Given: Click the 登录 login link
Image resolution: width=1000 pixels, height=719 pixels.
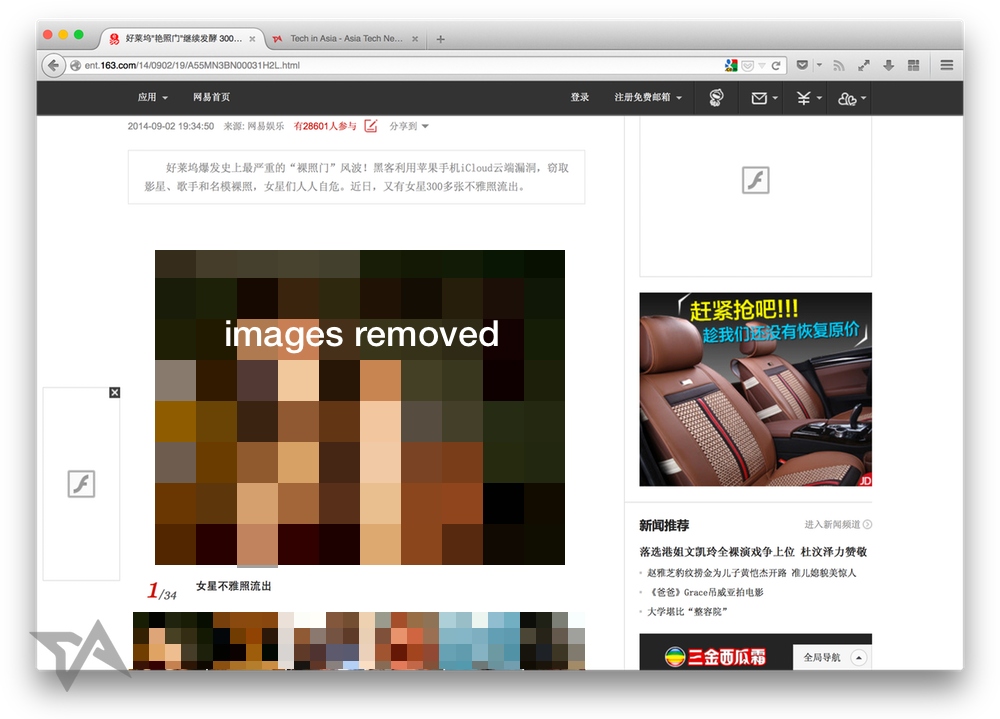Looking at the screenshot, I should (x=580, y=97).
